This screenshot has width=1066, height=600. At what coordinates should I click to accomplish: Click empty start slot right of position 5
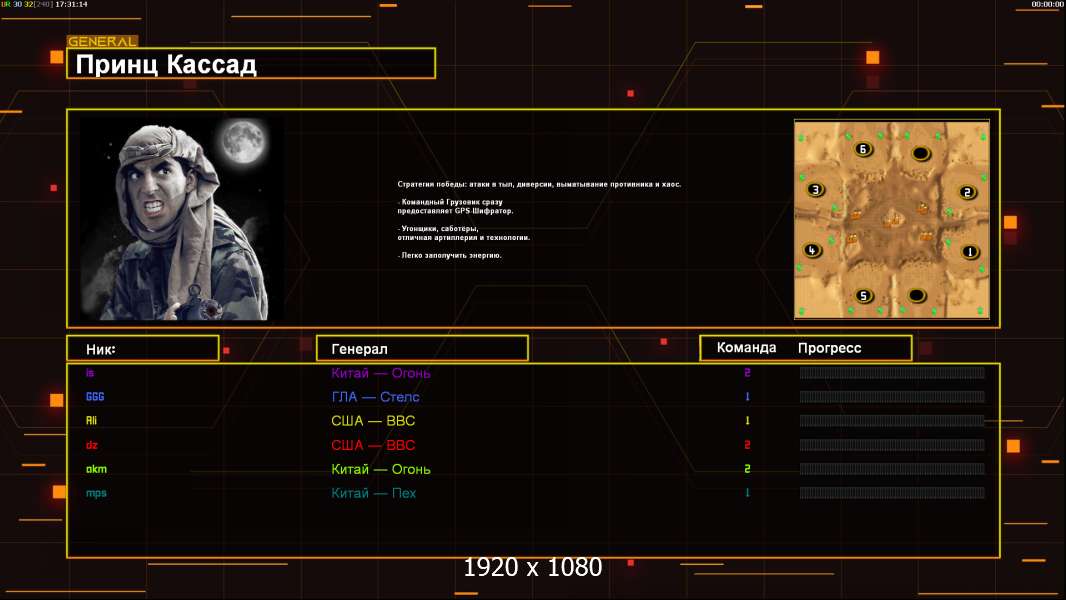pyautogui.click(x=917, y=294)
